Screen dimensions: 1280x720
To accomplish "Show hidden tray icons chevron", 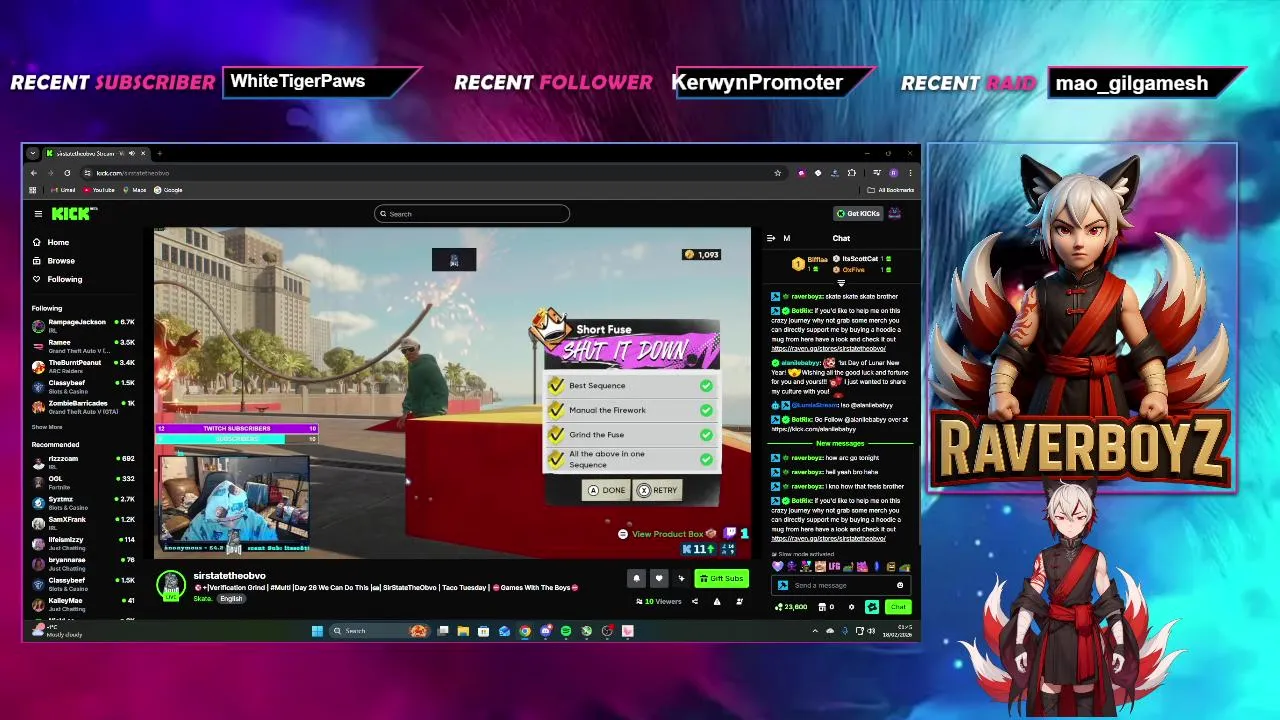I will [x=815, y=631].
